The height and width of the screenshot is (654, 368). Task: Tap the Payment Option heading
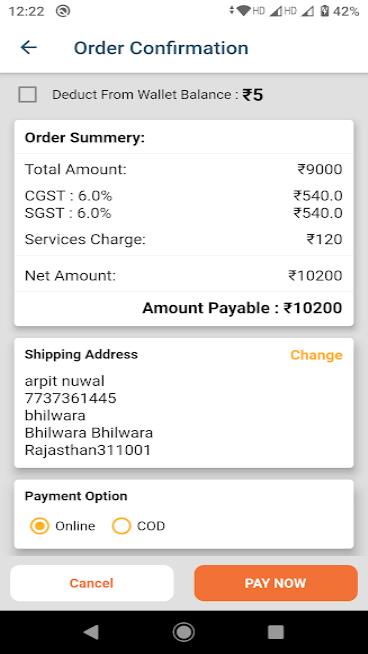[x=76, y=496]
